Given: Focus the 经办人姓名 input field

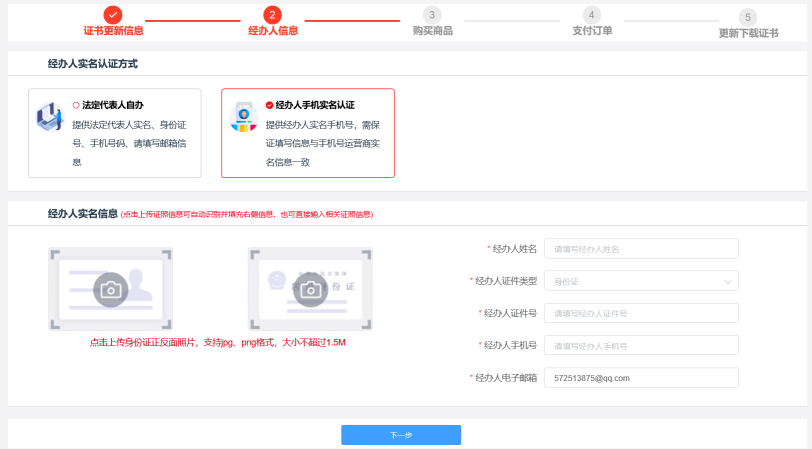Looking at the screenshot, I should point(641,249).
